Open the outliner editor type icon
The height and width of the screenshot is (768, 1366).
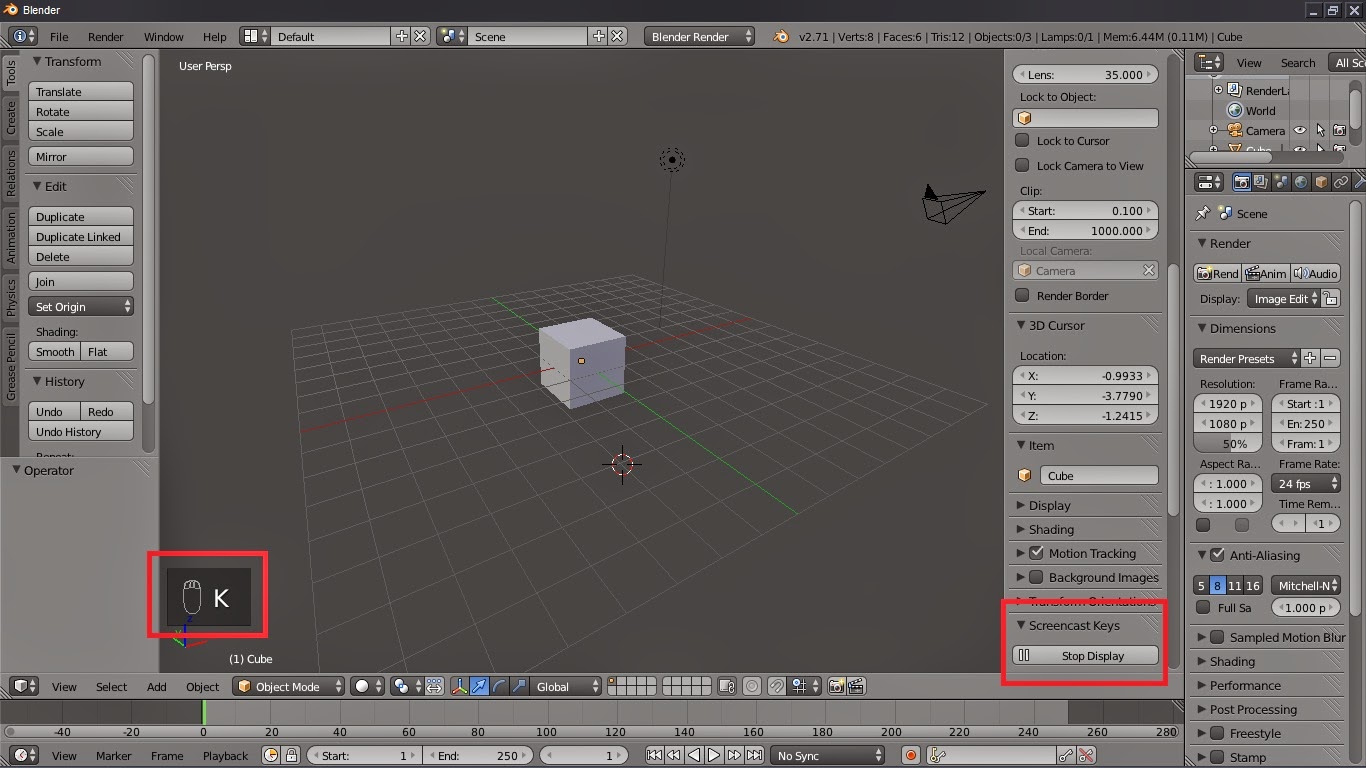1209,62
